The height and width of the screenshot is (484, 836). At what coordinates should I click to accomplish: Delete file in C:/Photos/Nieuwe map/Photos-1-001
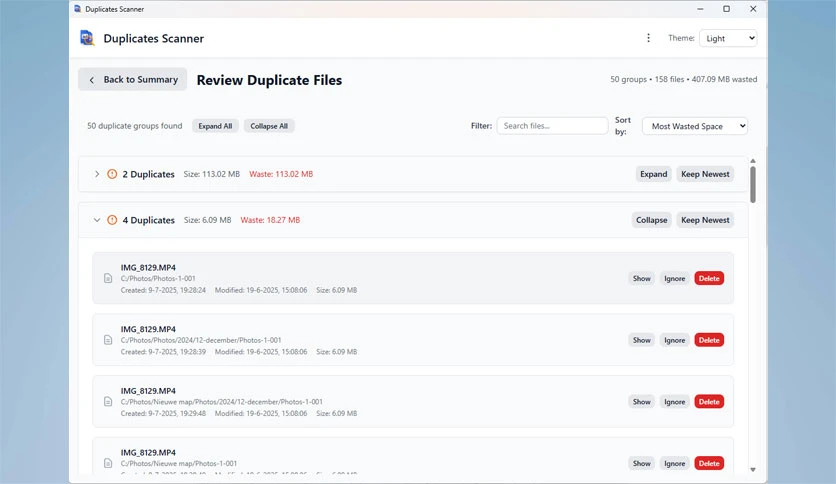click(709, 463)
